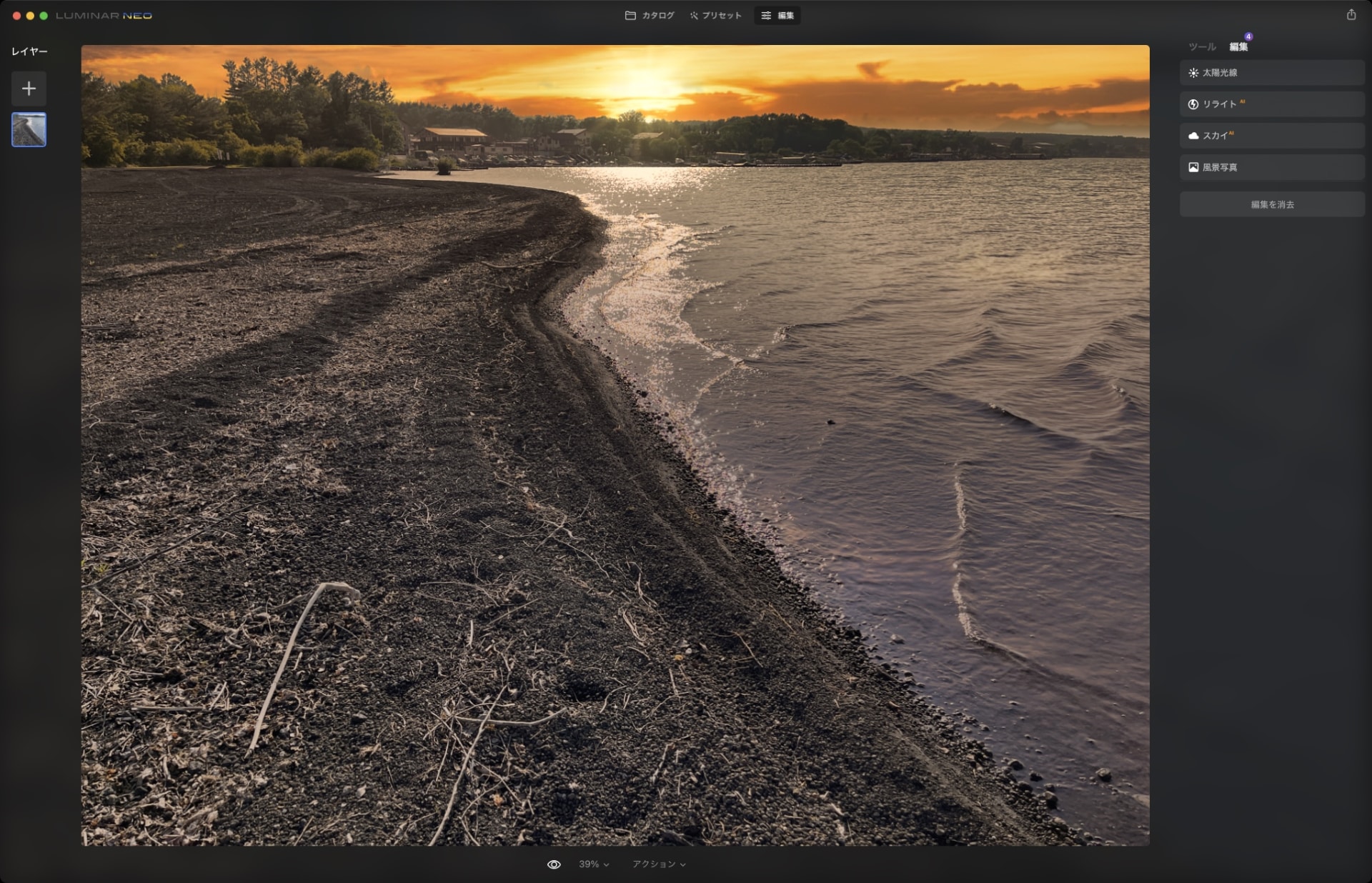The width and height of the screenshot is (1372, 883).
Task: Select the top 編集 edit mode tab
Action: point(777,15)
